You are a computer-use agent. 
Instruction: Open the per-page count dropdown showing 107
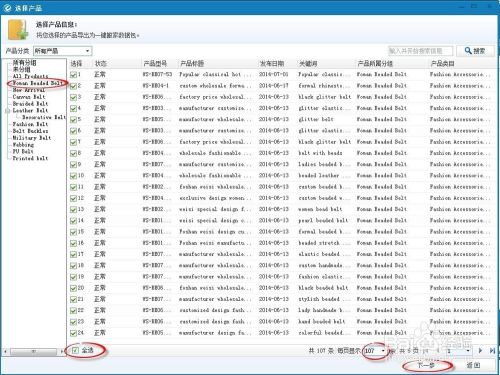click(383, 351)
